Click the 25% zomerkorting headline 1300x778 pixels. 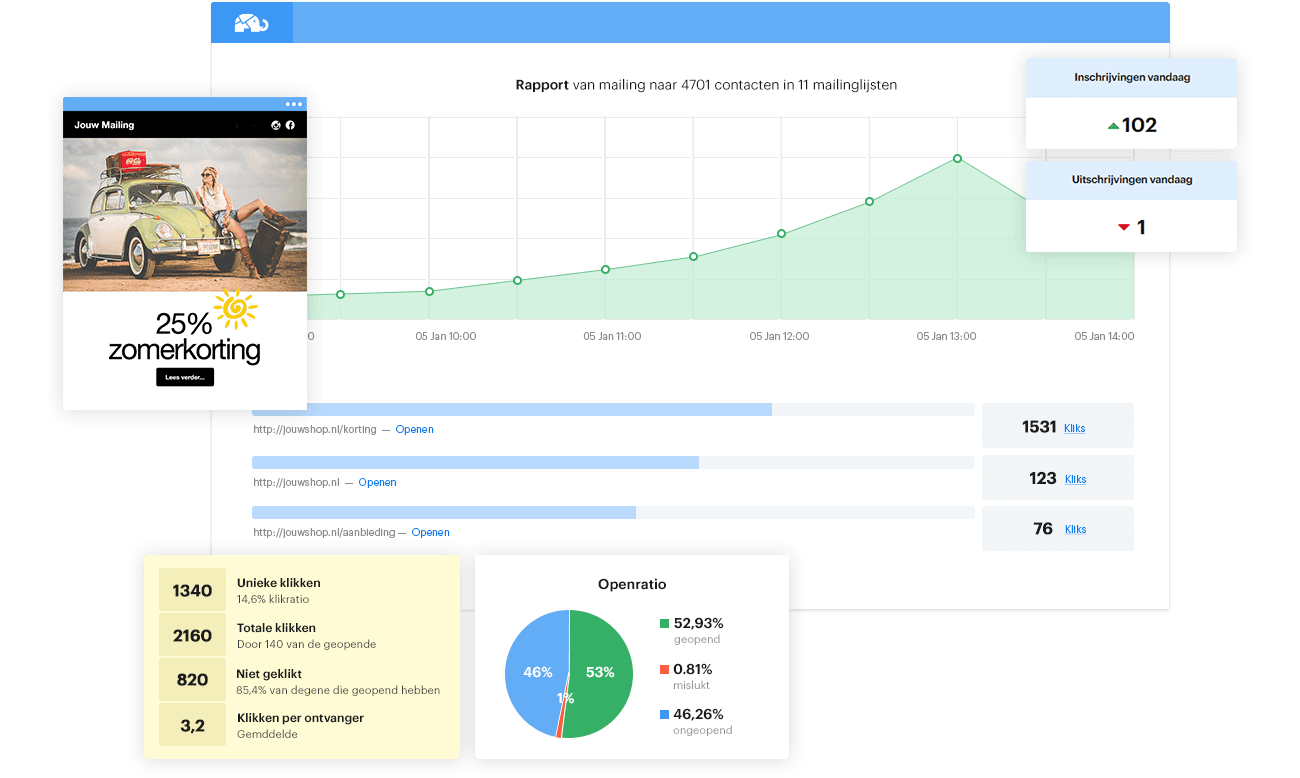coord(184,337)
